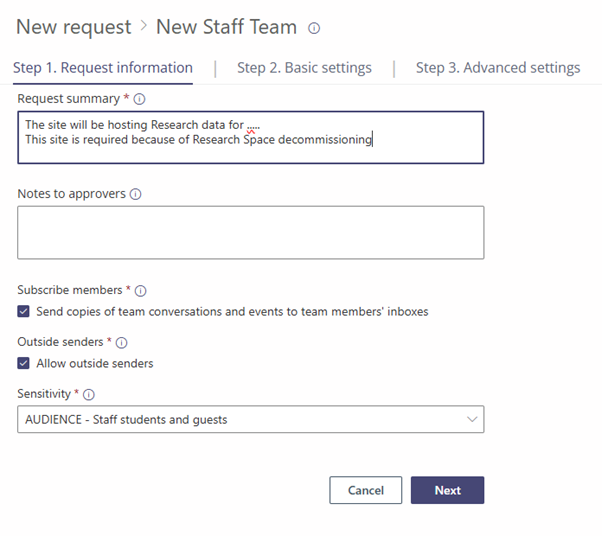Open the Sensitivity dropdown showing AUDIENCE
Viewport: 602px width, 536px height.
point(250,419)
